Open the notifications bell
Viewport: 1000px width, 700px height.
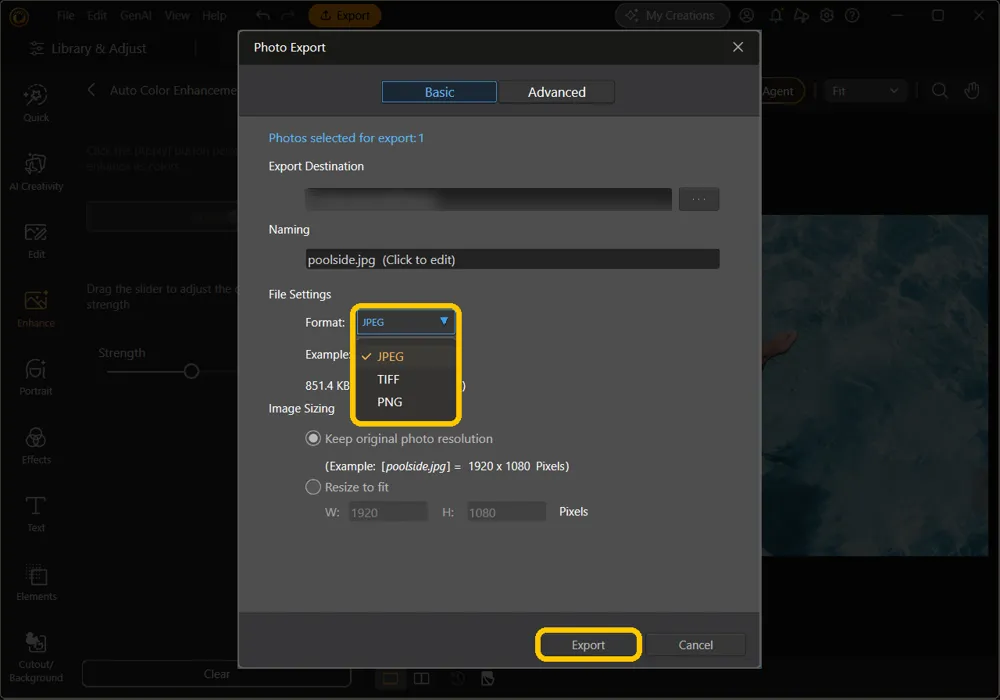coord(776,15)
